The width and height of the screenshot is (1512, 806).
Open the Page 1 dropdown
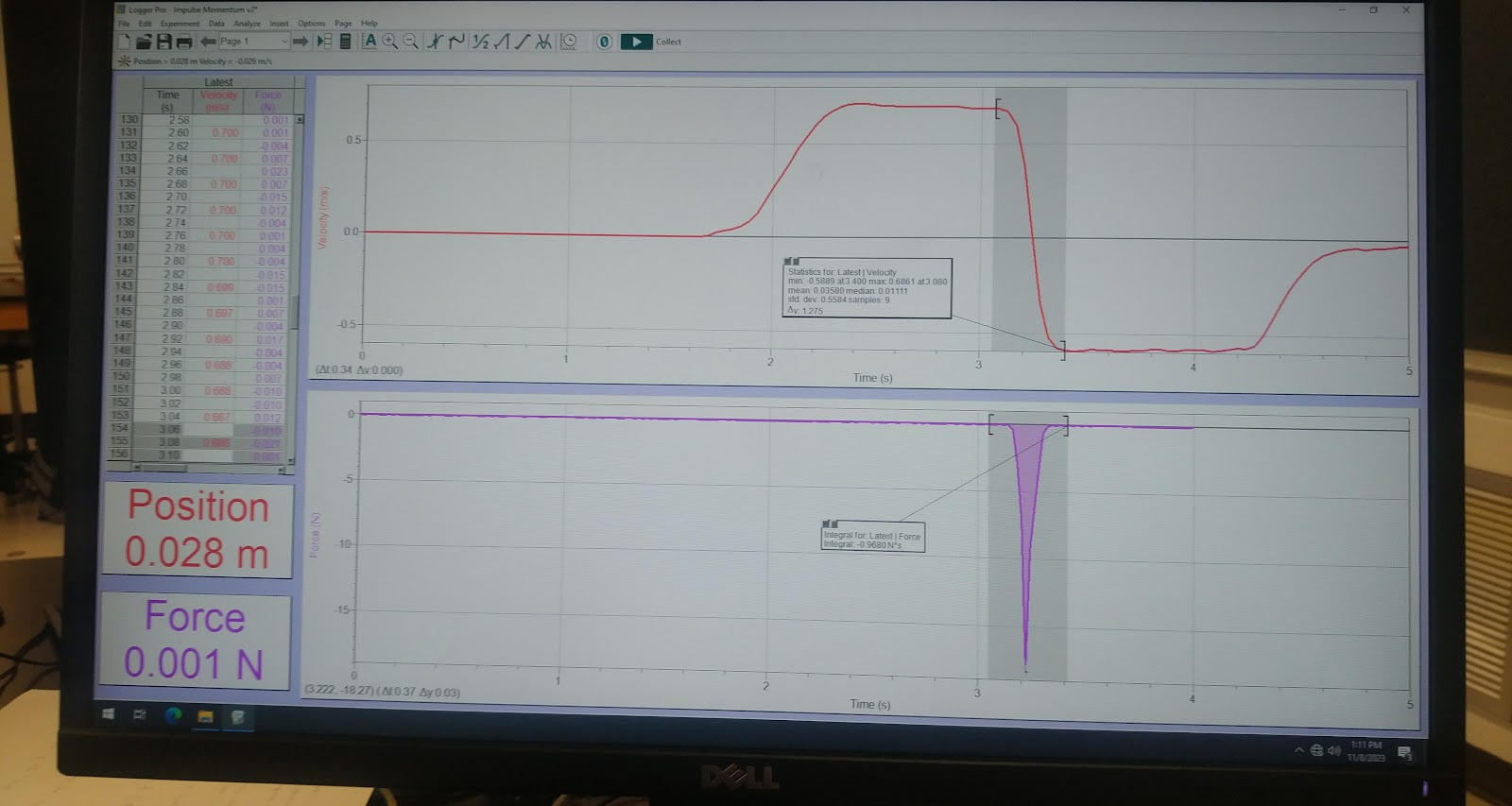(x=253, y=42)
